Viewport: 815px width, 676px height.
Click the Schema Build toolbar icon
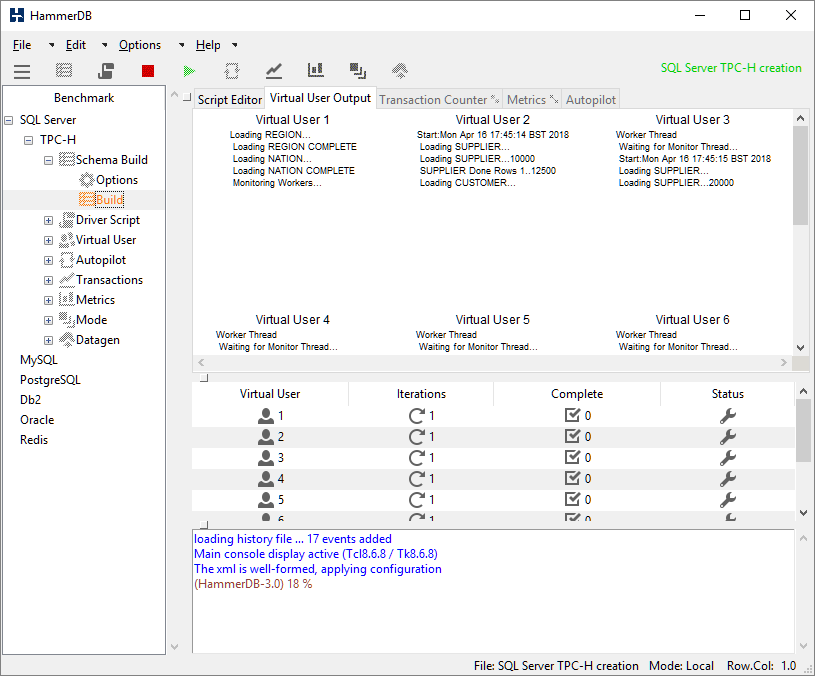pyautogui.click(x=64, y=70)
